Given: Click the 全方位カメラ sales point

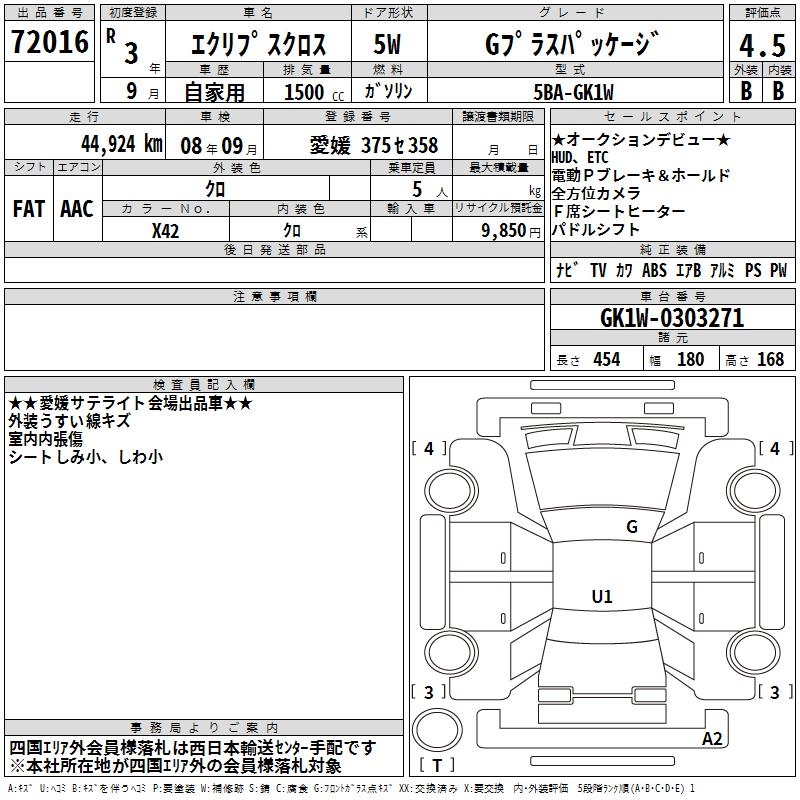Looking at the screenshot, I should point(596,193).
